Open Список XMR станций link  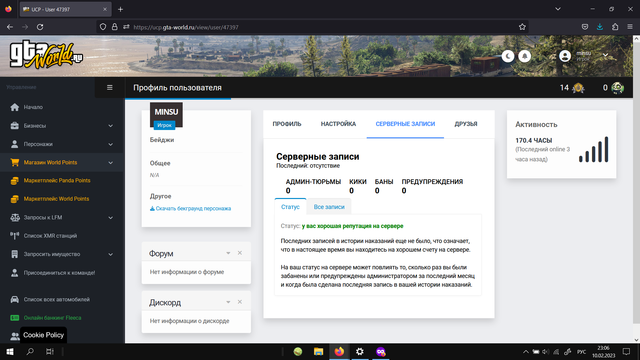[50, 236]
